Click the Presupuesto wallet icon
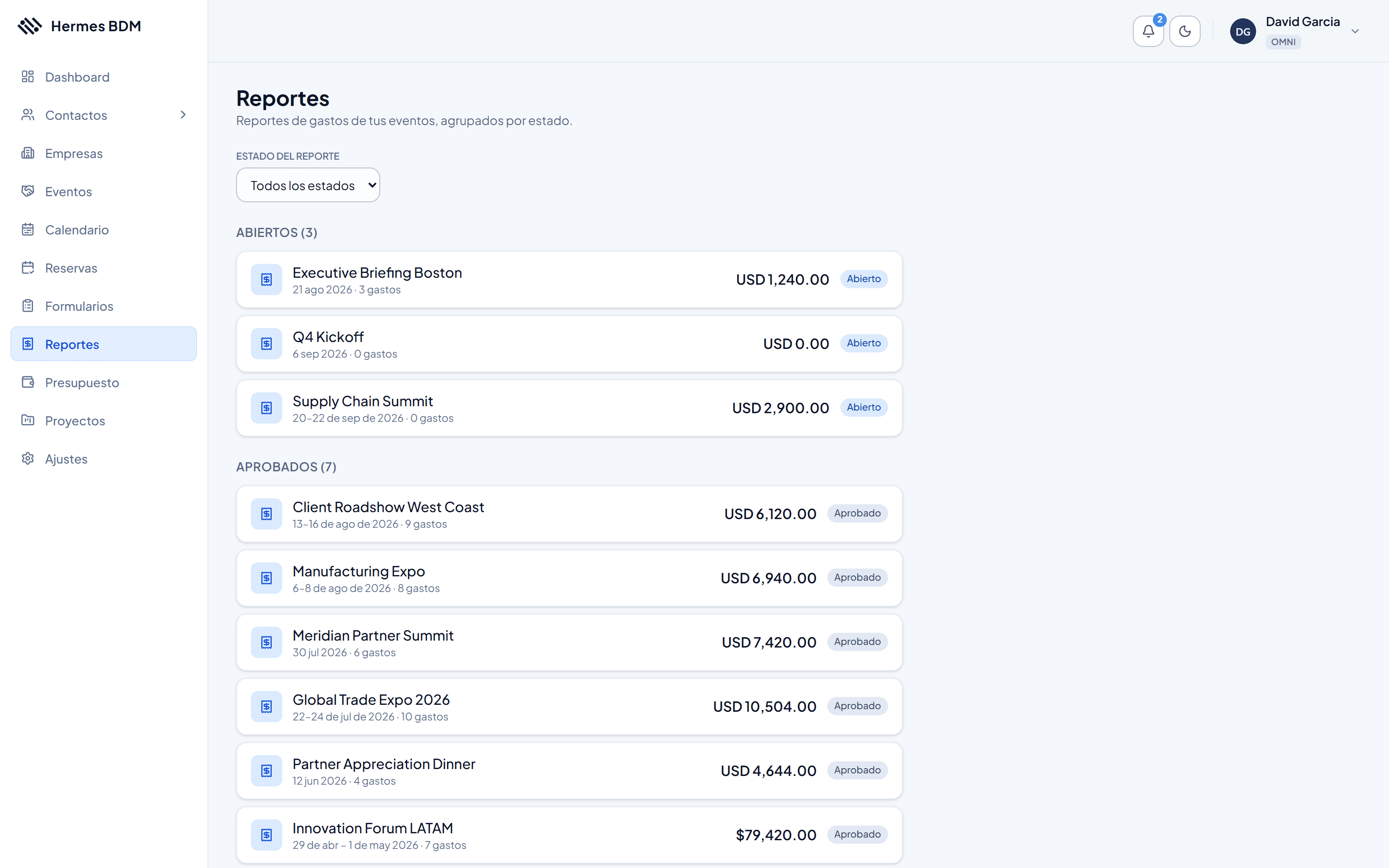Viewport: 1389px width, 868px height. click(x=27, y=382)
